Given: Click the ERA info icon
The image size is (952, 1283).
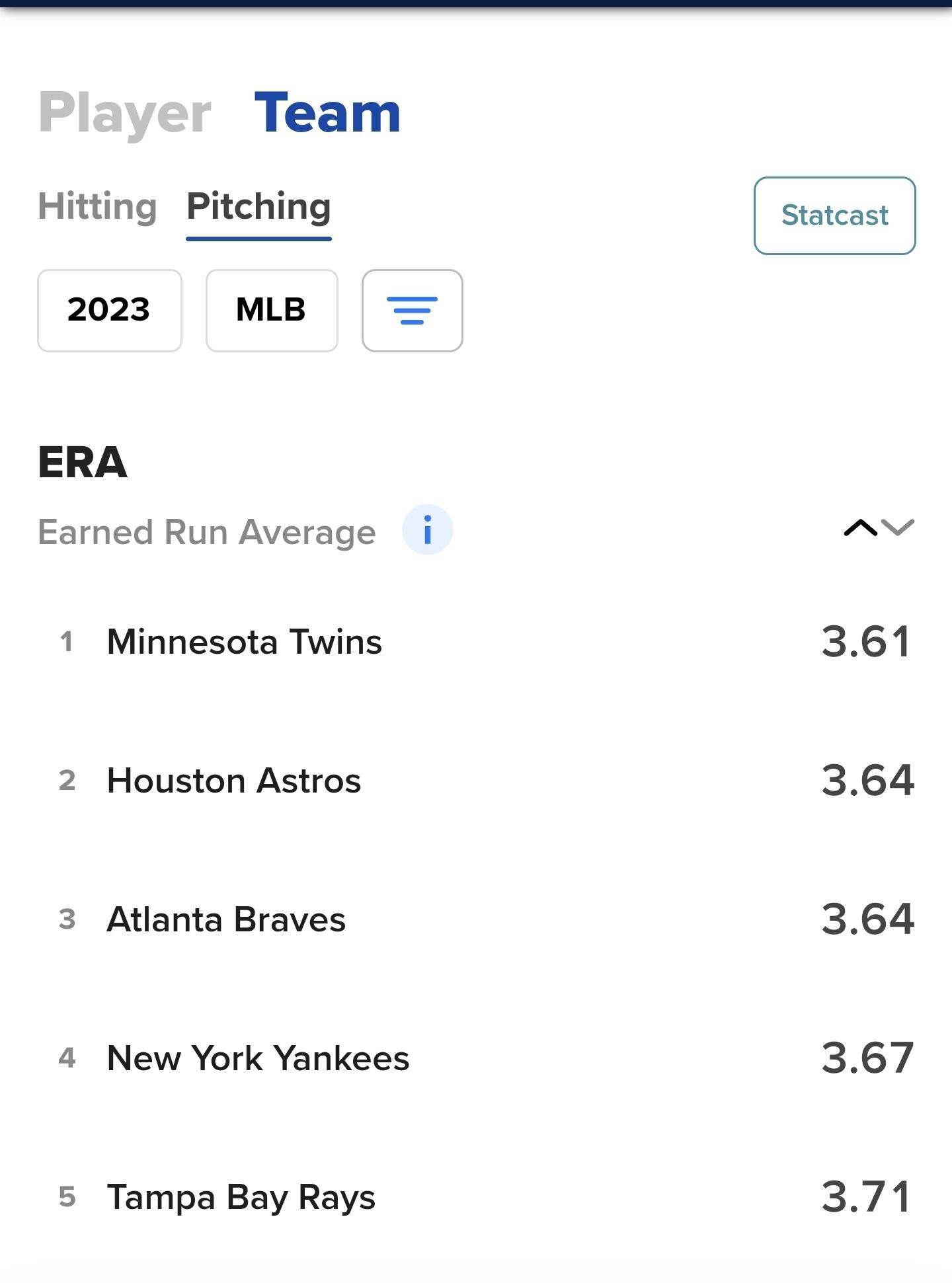Looking at the screenshot, I should click(428, 530).
